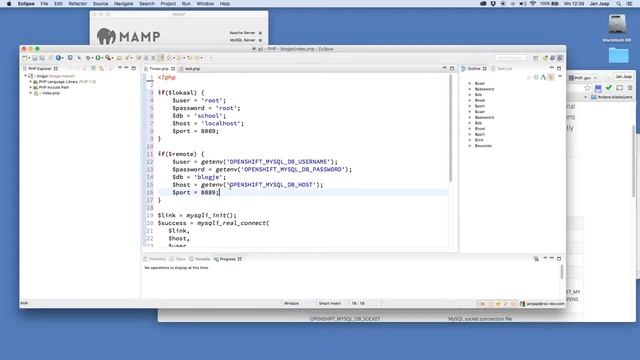Open the Project menu

coord(168,4)
